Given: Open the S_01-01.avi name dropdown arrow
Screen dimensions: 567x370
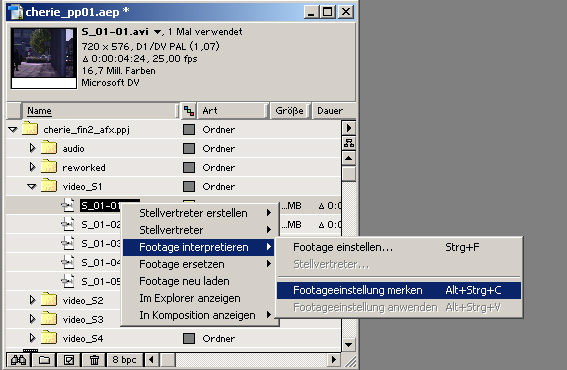Looking at the screenshot, I should (x=157, y=32).
